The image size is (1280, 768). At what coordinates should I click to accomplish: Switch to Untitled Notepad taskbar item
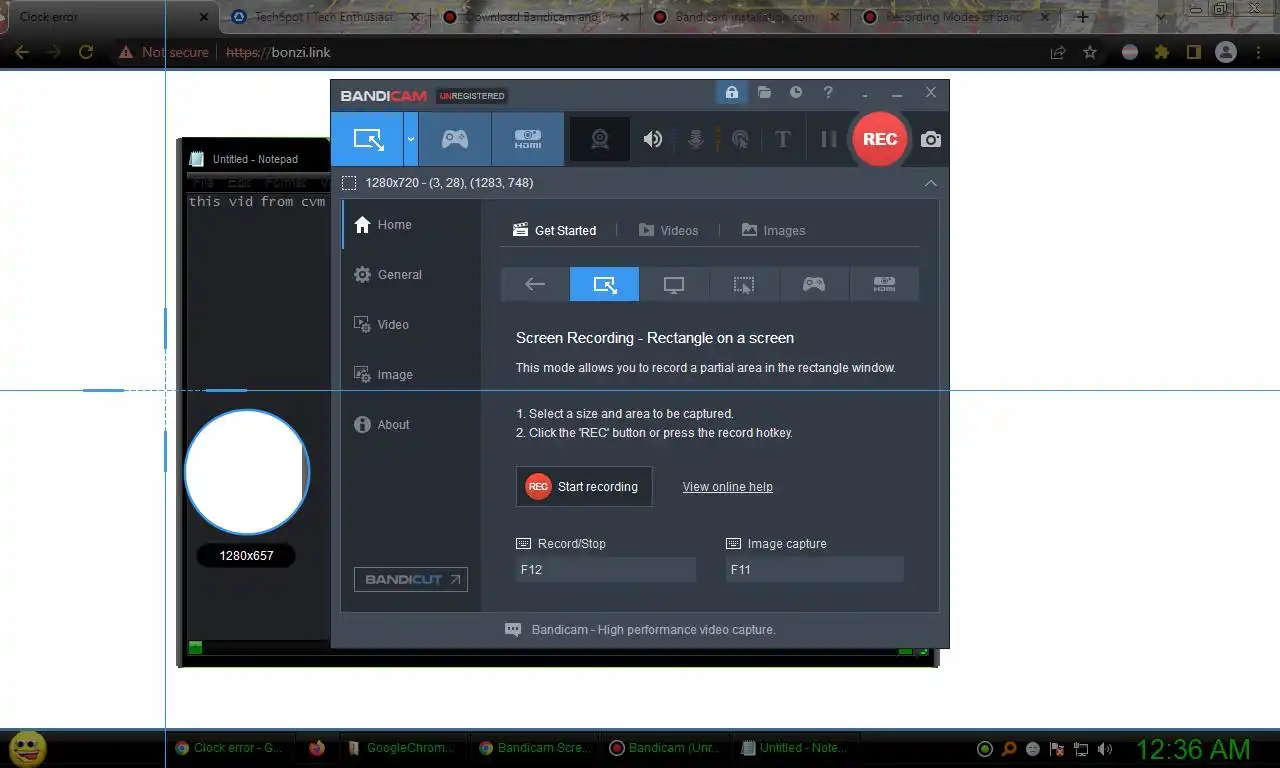795,747
